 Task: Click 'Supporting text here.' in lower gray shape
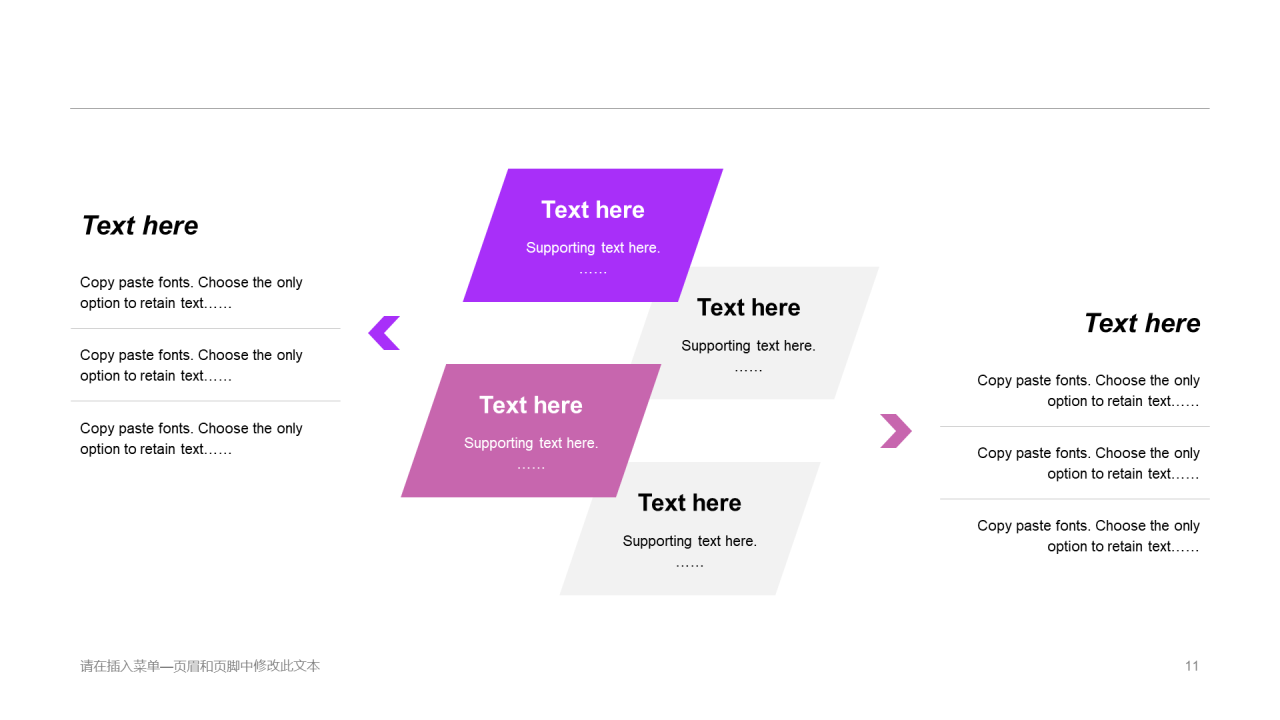pyautogui.click(x=690, y=541)
